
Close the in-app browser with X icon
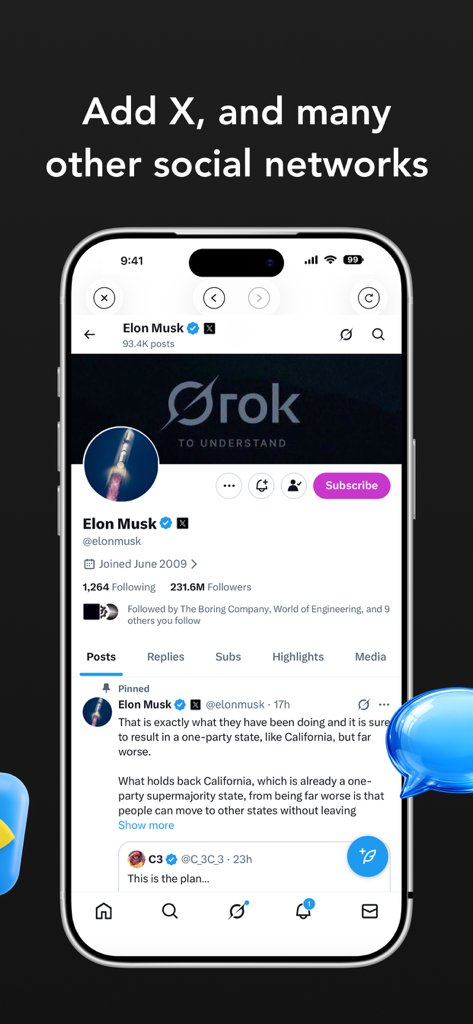click(104, 298)
